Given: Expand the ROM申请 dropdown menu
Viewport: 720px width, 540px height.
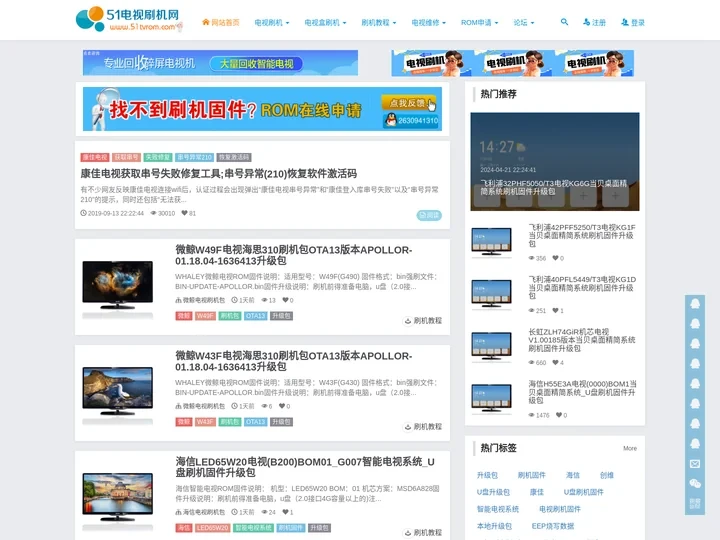Looking at the screenshot, I should [479, 22].
